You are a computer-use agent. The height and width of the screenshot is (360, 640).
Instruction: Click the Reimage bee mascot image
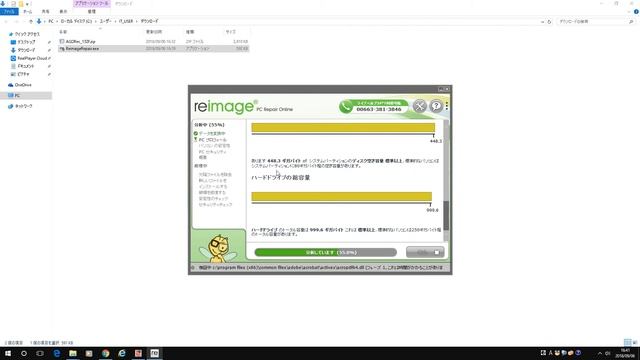(x=219, y=247)
